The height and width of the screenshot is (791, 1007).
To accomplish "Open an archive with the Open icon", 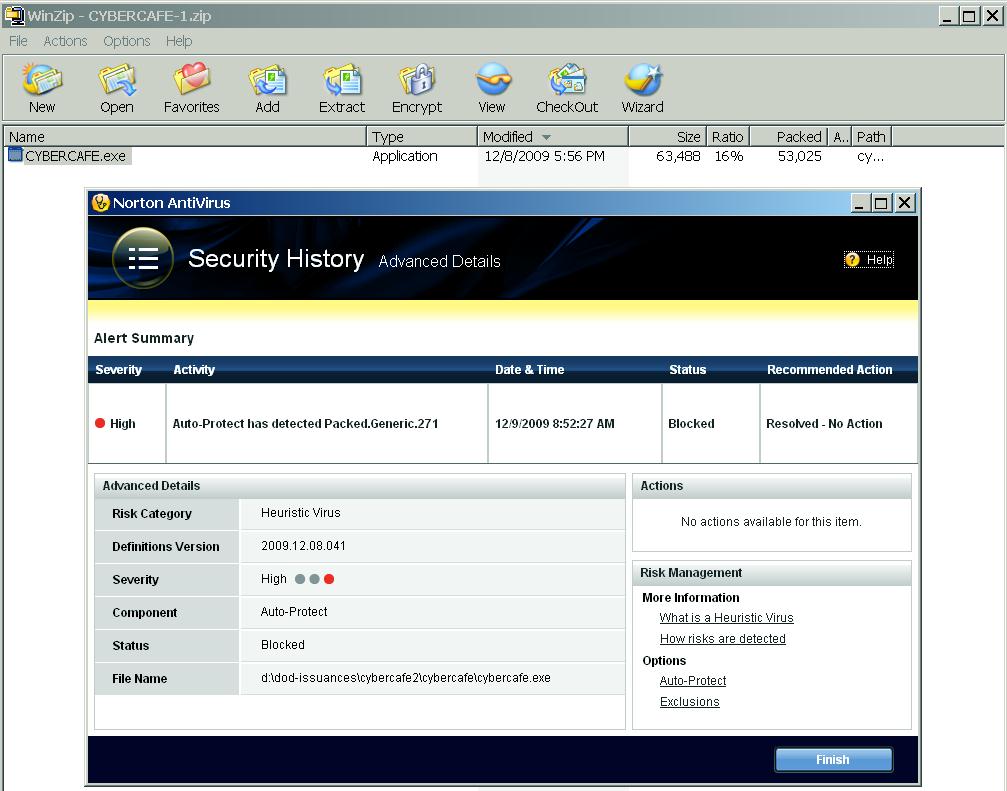I will coord(117,87).
